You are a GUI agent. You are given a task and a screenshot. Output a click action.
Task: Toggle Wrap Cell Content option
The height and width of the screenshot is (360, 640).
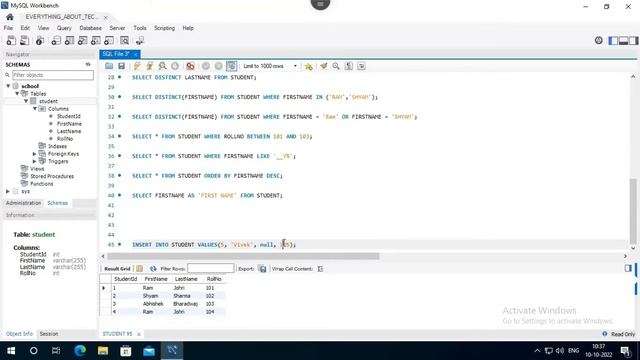(320, 269)
